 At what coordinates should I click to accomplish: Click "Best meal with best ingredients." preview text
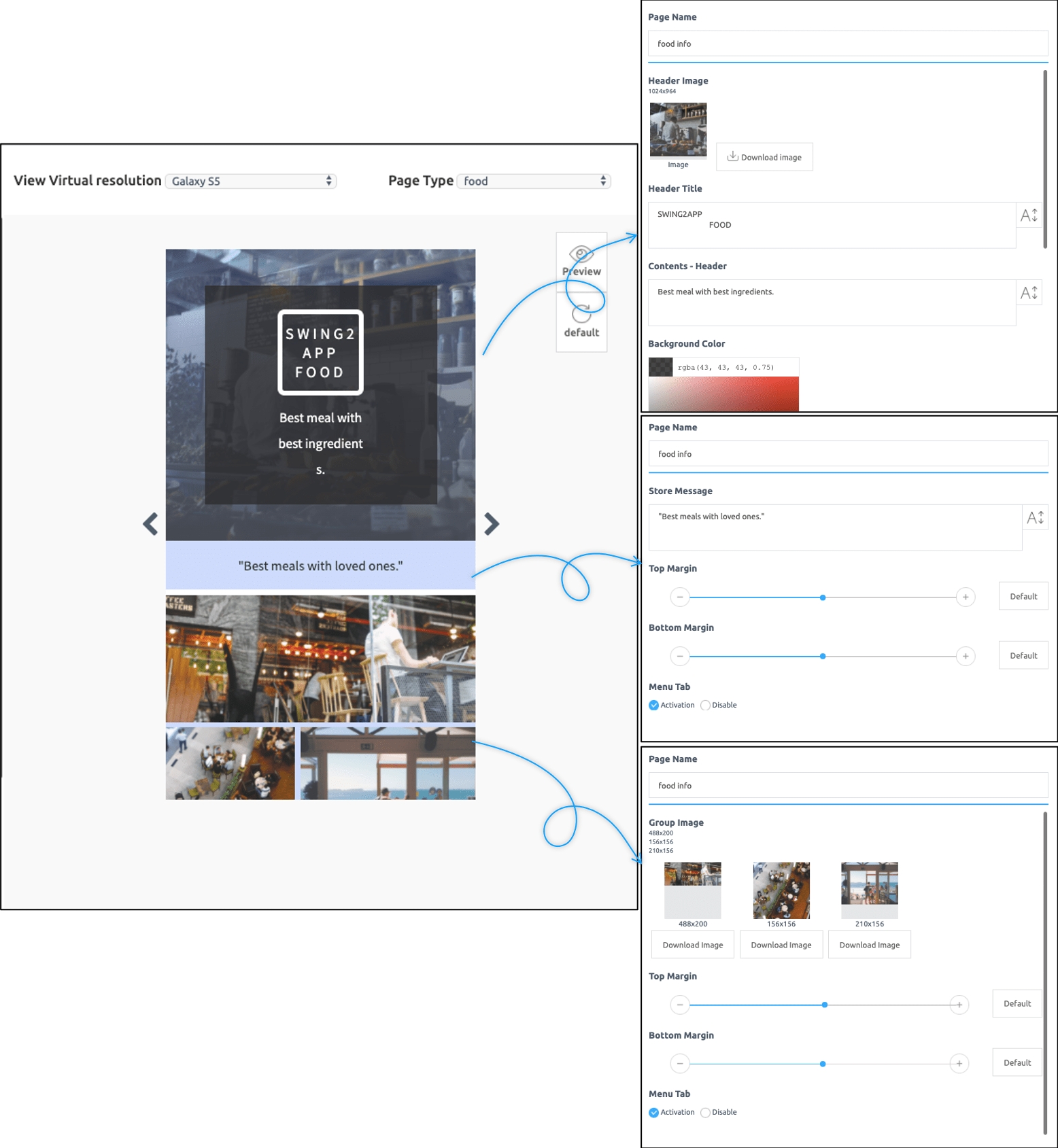[320, 444]
